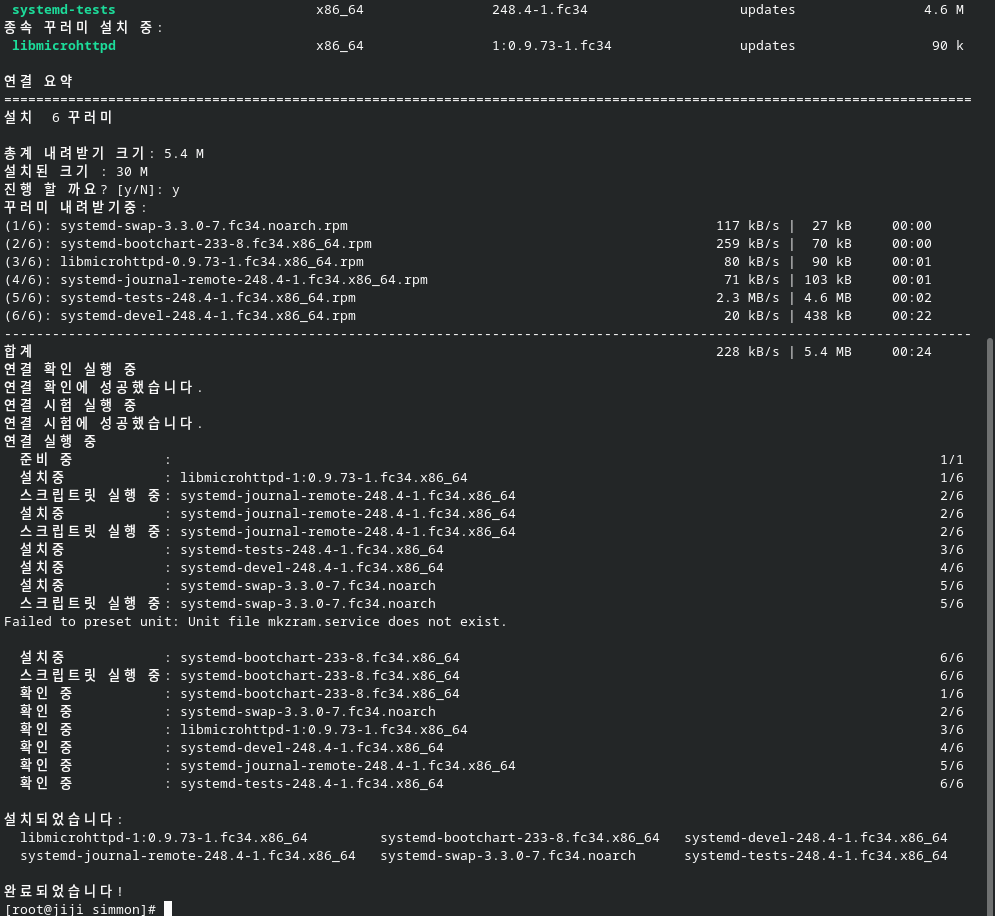The height and width of the screenshot is (916, 995).
Task: Click the 'Failed to preset unit' error line
Action: click(x=255, y=622)
